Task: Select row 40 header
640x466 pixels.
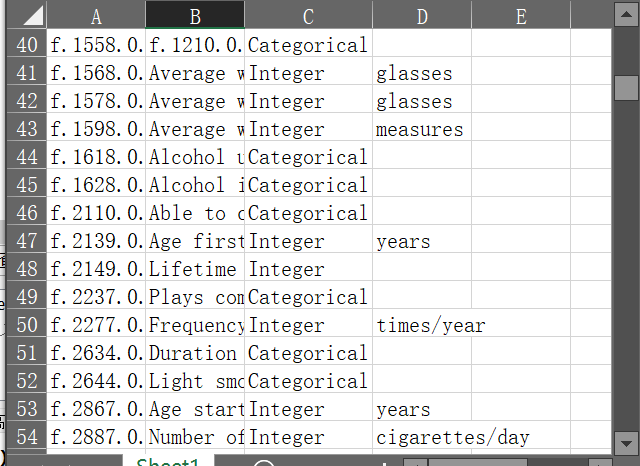Action: 27,44
